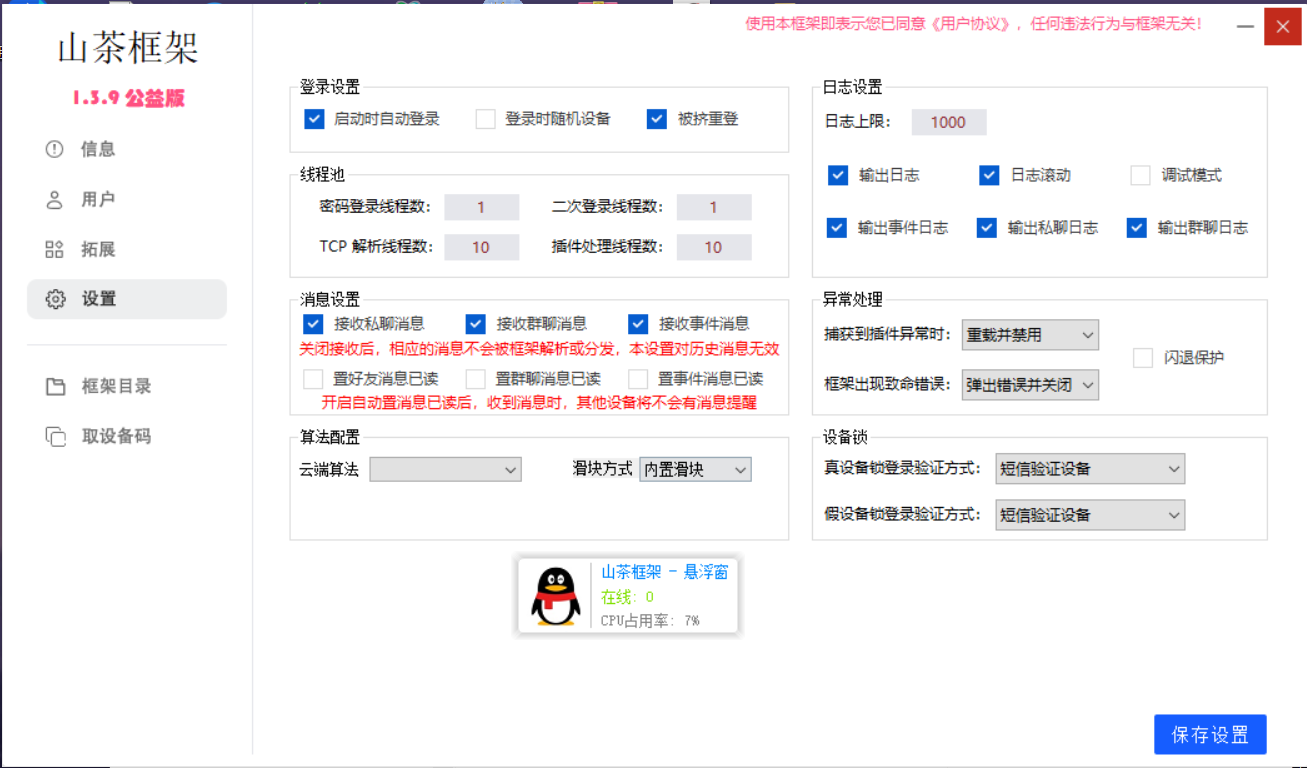The width and height of the screenshot is (1307, 768).
Task: Open the 信息 menu page
Action: (127, 149)
